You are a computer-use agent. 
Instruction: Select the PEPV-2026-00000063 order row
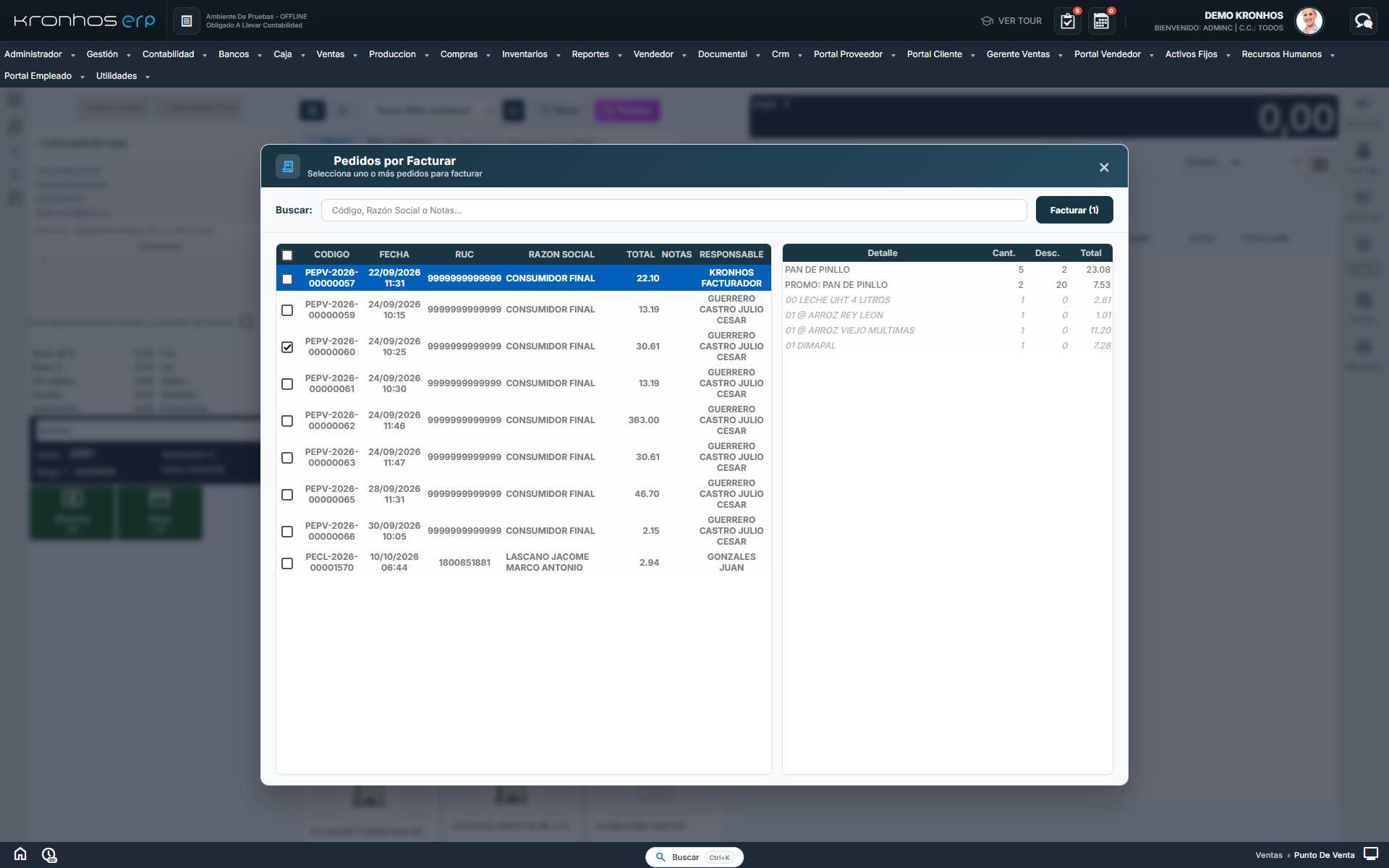pyautogui.click(x=524, y=457)
